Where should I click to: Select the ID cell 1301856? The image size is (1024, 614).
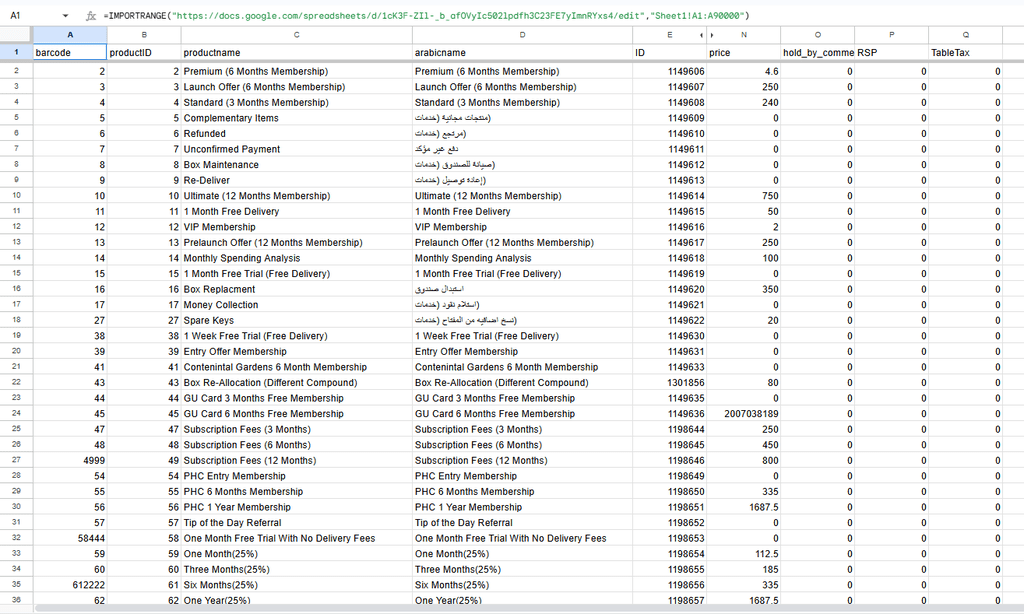point(670,383)
